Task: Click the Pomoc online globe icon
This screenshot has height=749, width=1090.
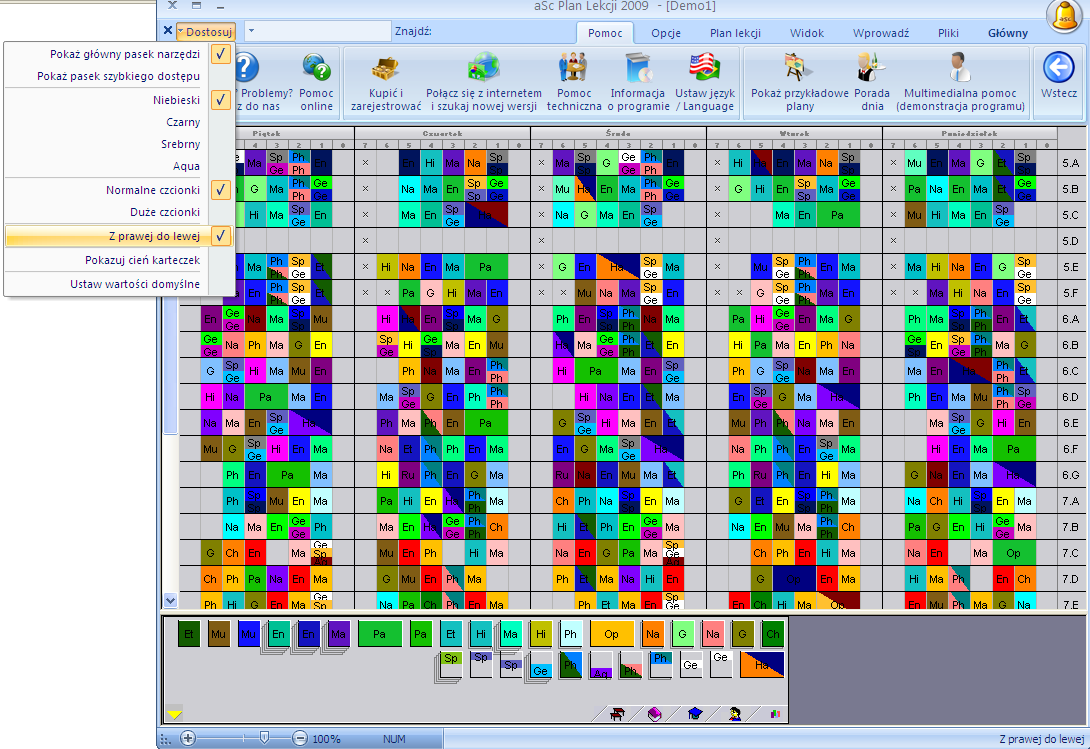Action: click(316, 69)
